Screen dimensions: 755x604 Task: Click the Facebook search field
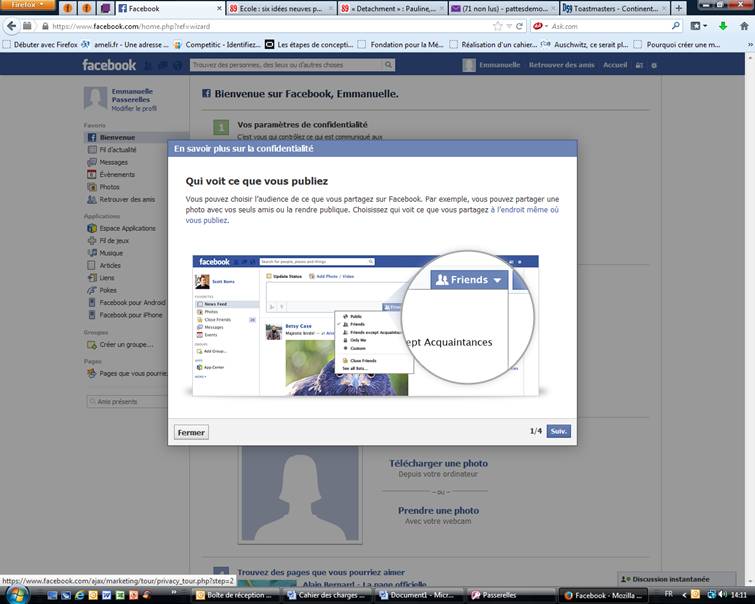(x=286, y=65)
